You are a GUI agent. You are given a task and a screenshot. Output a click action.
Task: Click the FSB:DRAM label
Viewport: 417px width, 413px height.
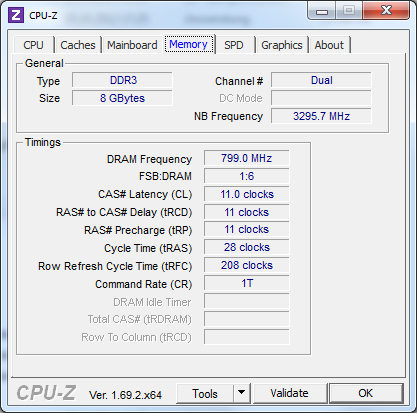[165, 176]
